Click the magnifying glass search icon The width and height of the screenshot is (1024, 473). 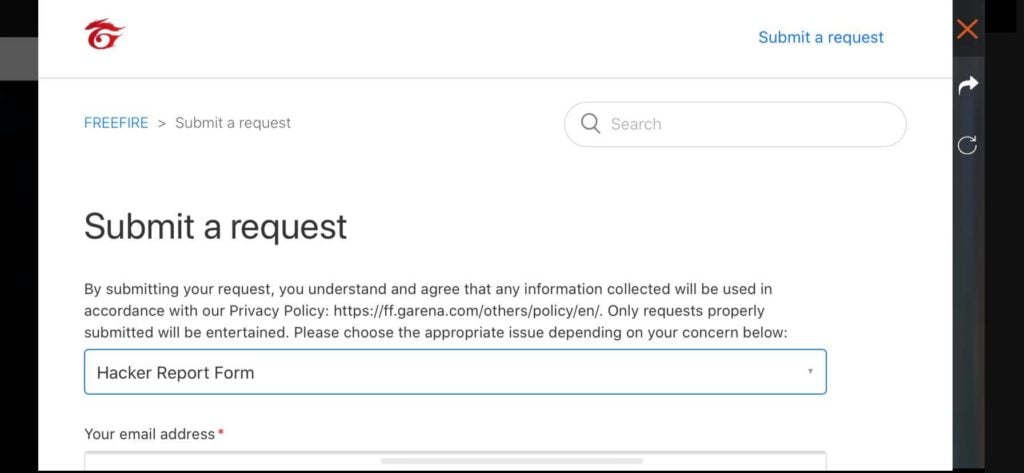click(590, 124)
